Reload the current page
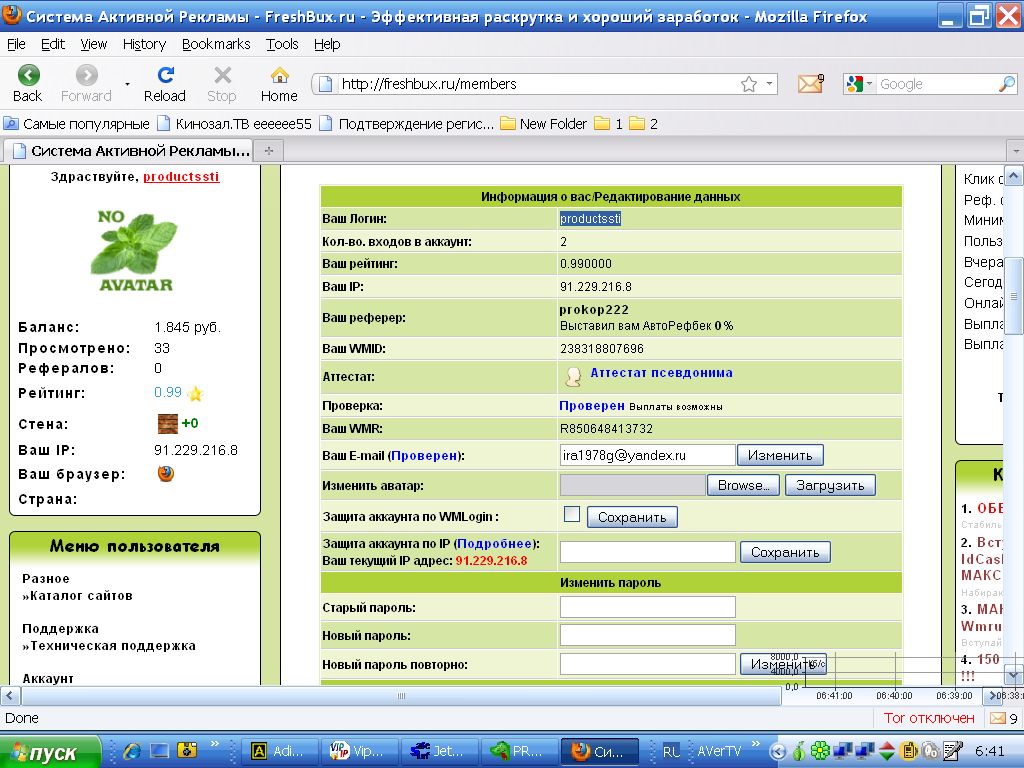The image size is (1024, 768). tap(165, 75)
